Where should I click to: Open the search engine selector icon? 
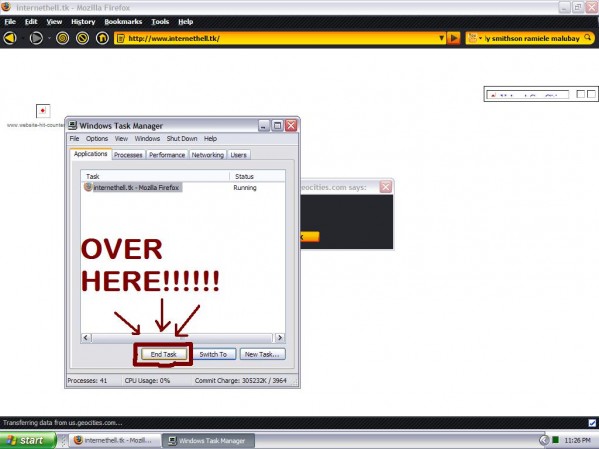click(x=475, y=38)
